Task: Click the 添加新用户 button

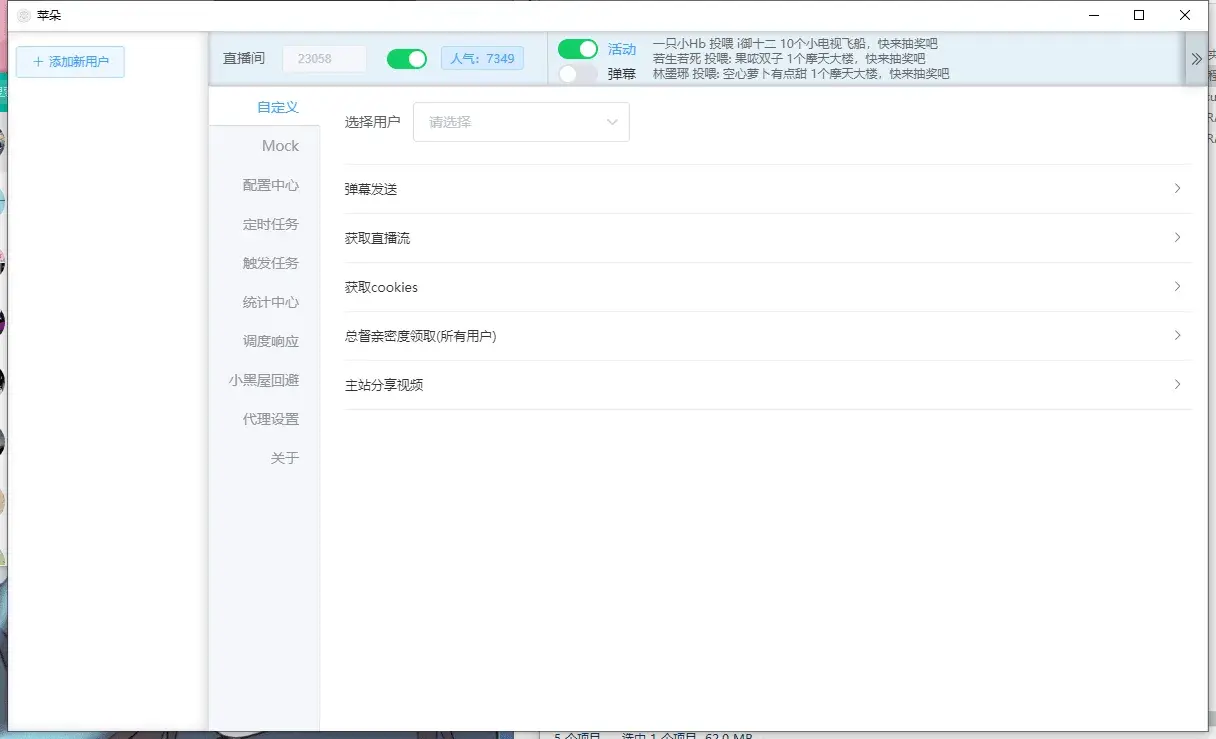Action: pyautogui.click(x=70, y=61)
